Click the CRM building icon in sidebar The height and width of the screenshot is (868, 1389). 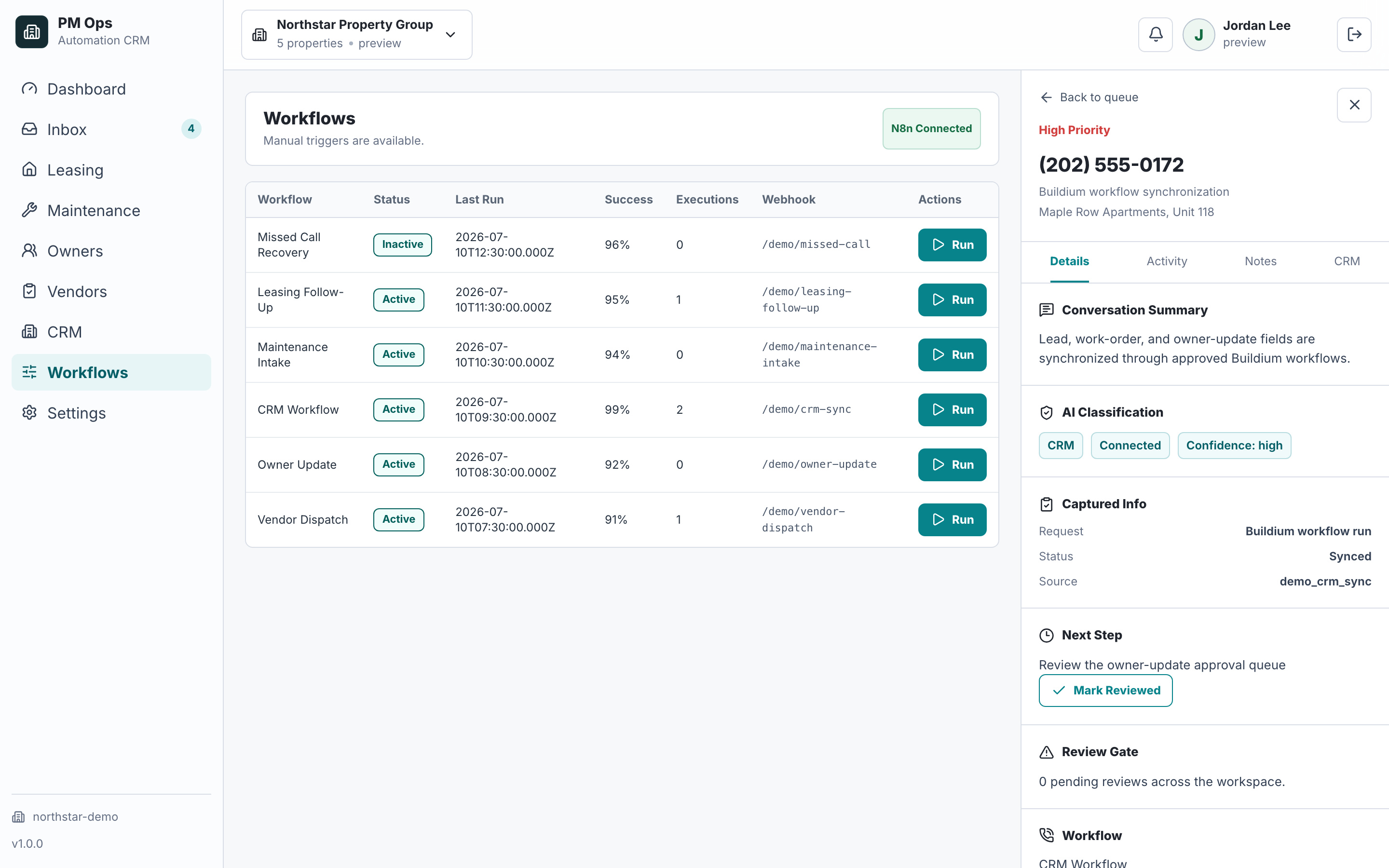(x=29, y=332)
